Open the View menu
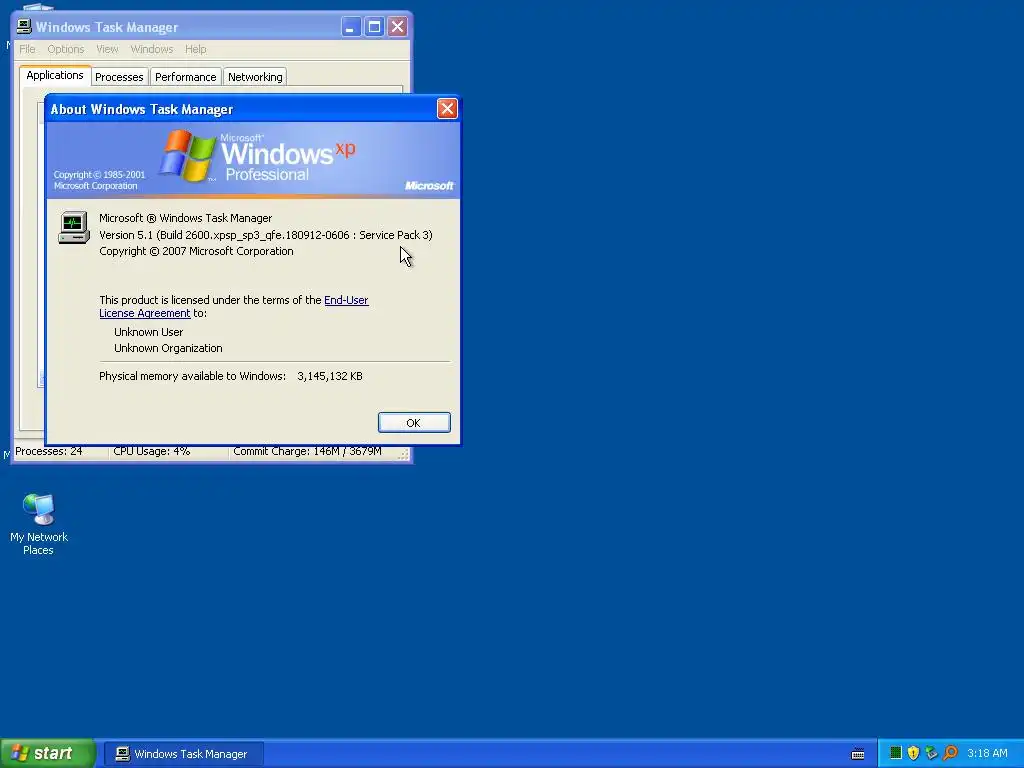Image resolution: width=1024 pixels, height=768 pixels. pyautogui.click(x=107, y=49)
